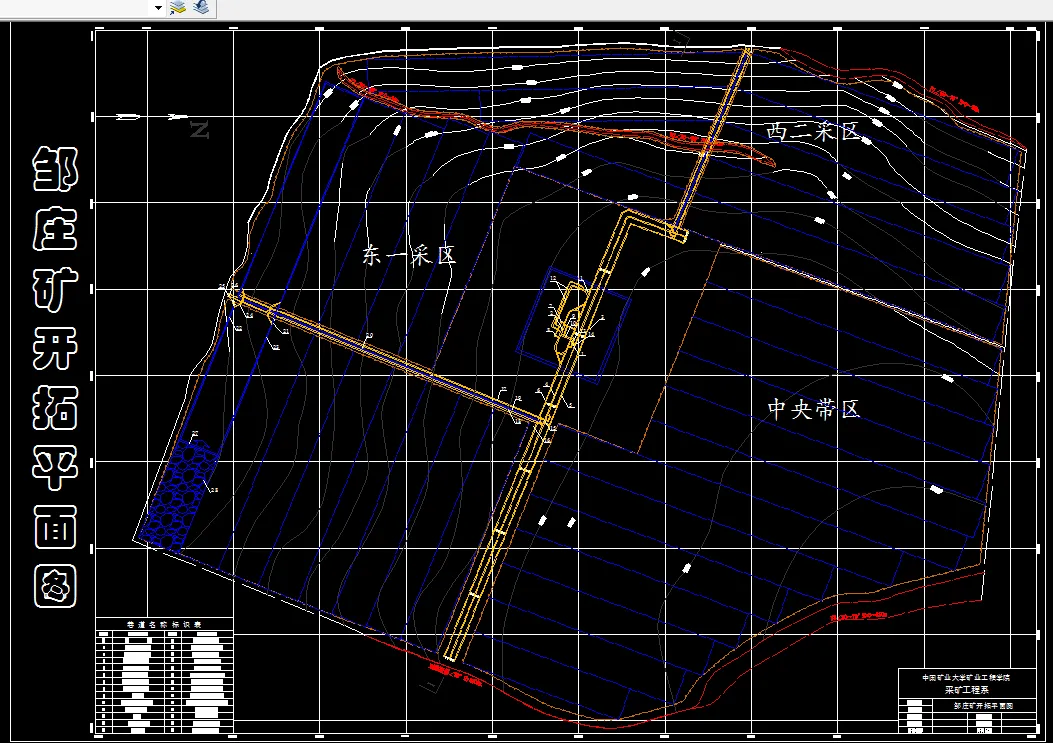
Task: Select the 东一采区 label in the drawing
Action: point(410,255)
